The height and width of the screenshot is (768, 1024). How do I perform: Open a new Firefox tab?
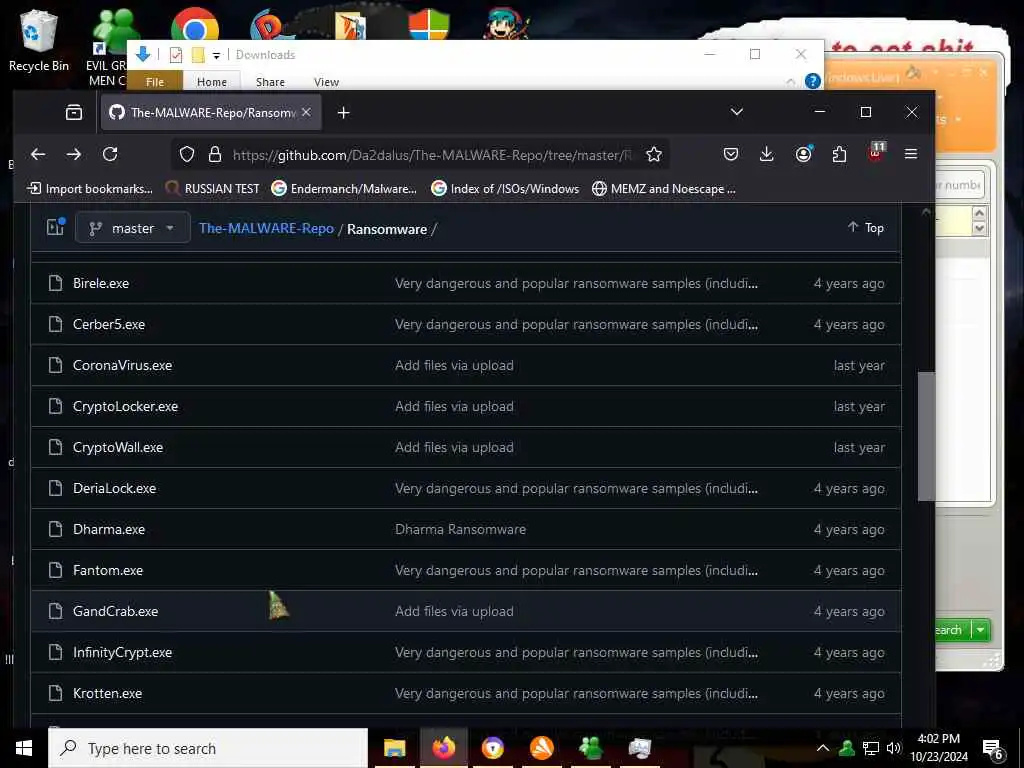[344, 113]
